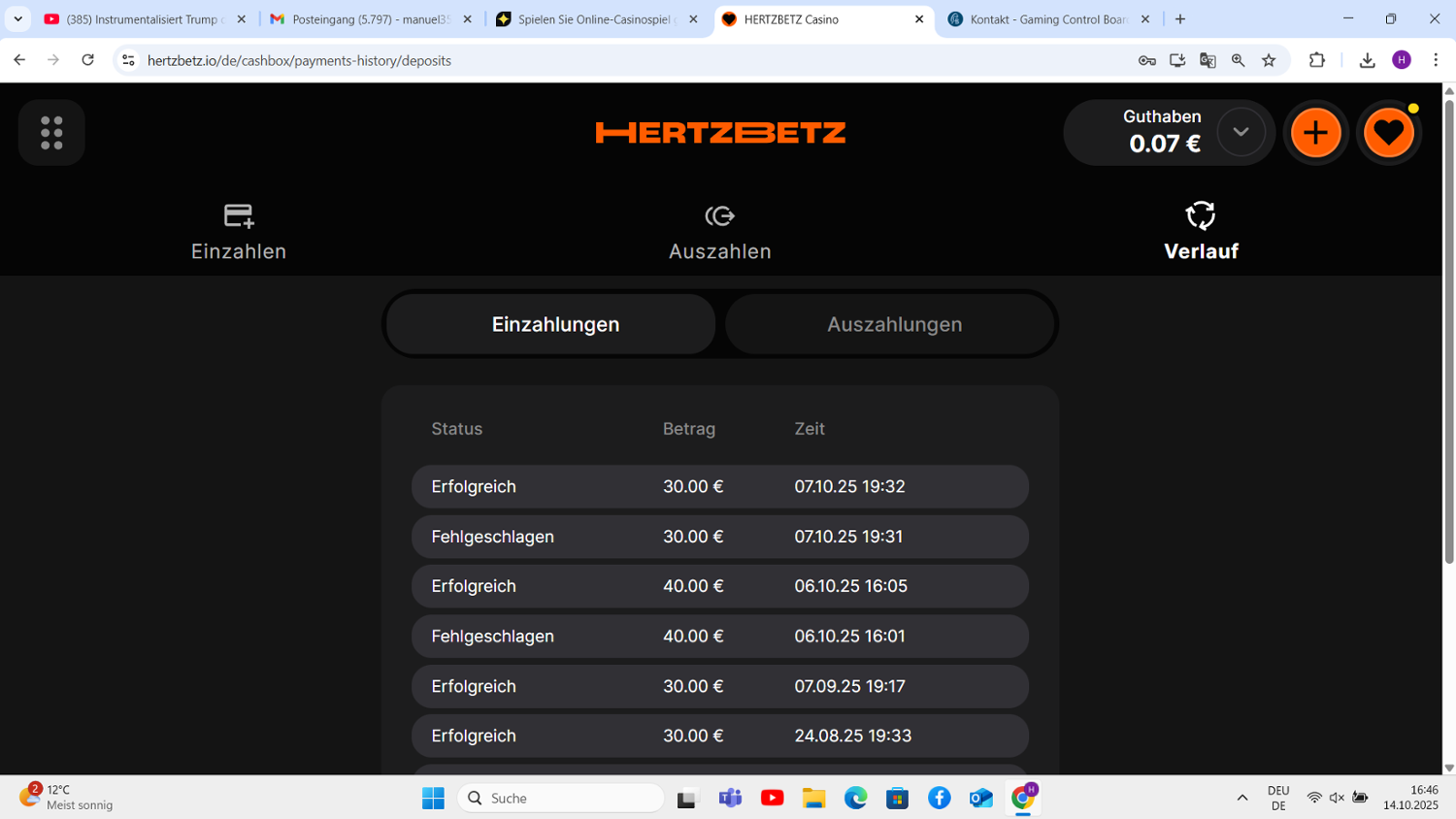Screen dimensions: 1456x819
Task: Open the Einzahlen deposit section
Action: point(239,233)
